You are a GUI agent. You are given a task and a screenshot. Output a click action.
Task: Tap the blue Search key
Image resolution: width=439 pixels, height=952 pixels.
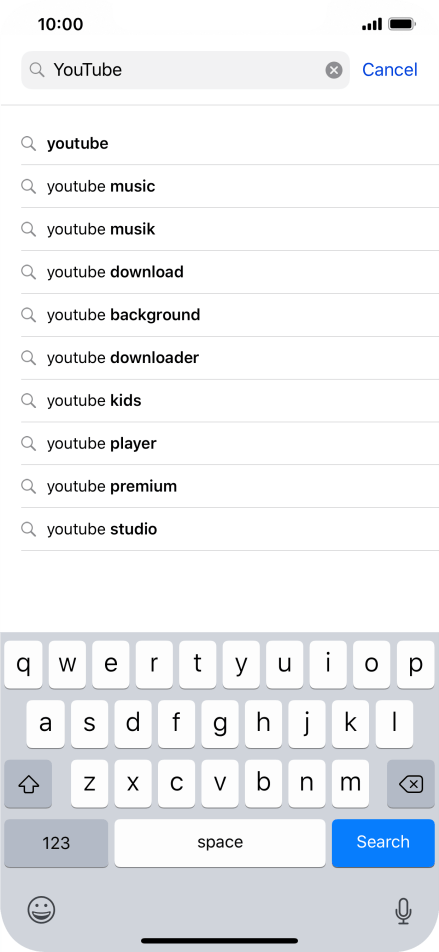coord(383,843)
